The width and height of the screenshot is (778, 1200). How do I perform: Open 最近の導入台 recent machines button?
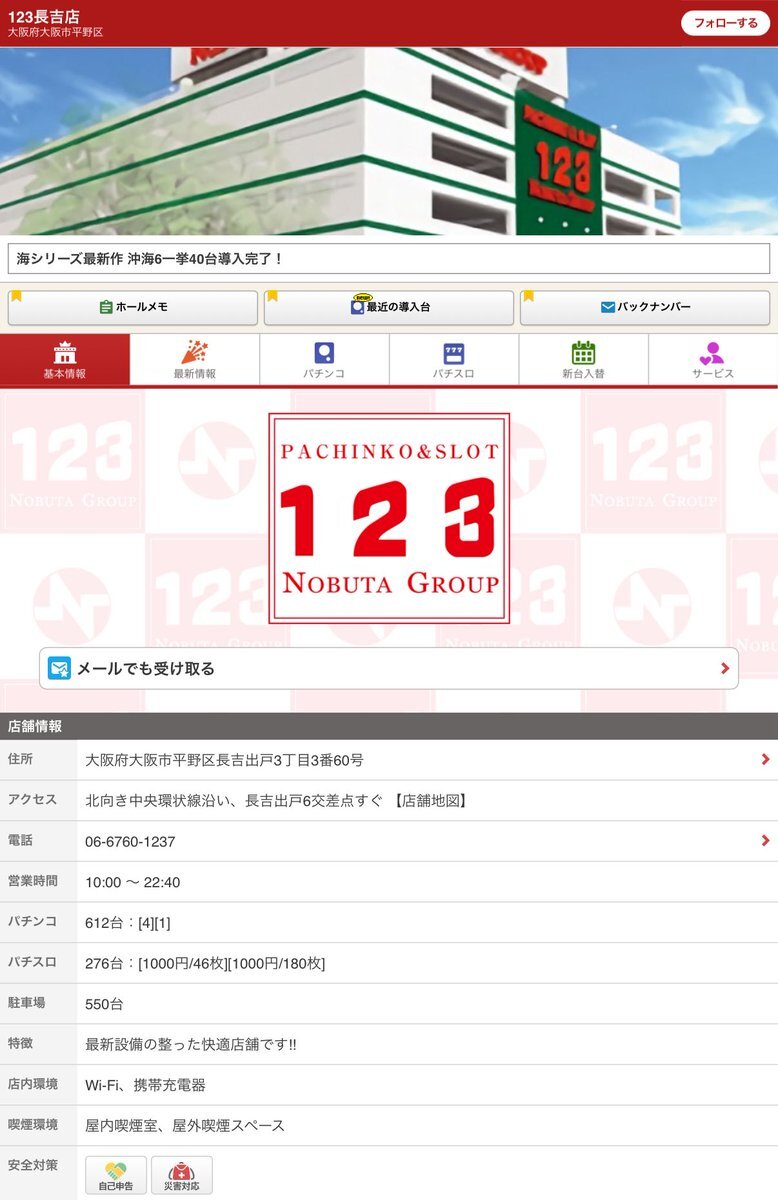389,307
